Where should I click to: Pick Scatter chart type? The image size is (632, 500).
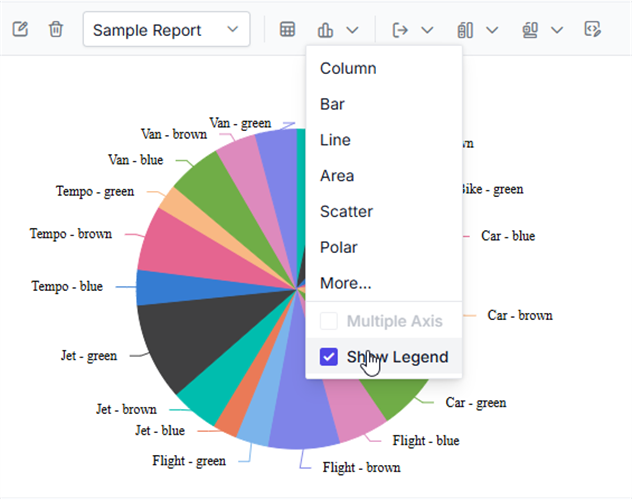384,212
